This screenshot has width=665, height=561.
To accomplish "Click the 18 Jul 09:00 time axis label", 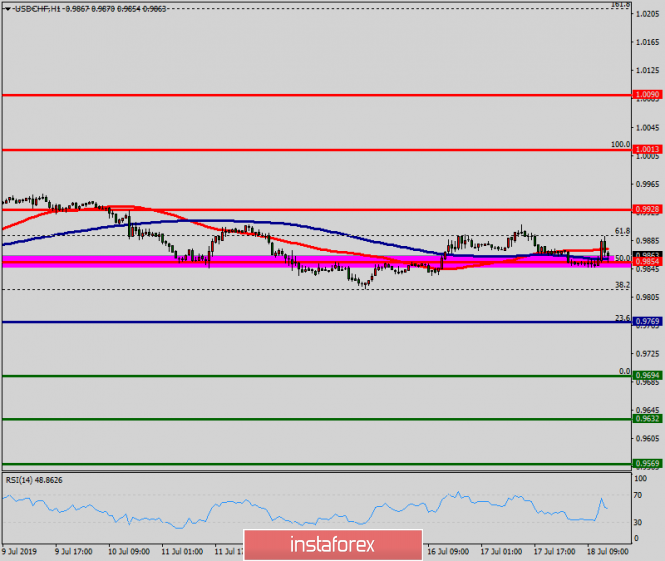I will pyautogui.click(x=607, y=552).
